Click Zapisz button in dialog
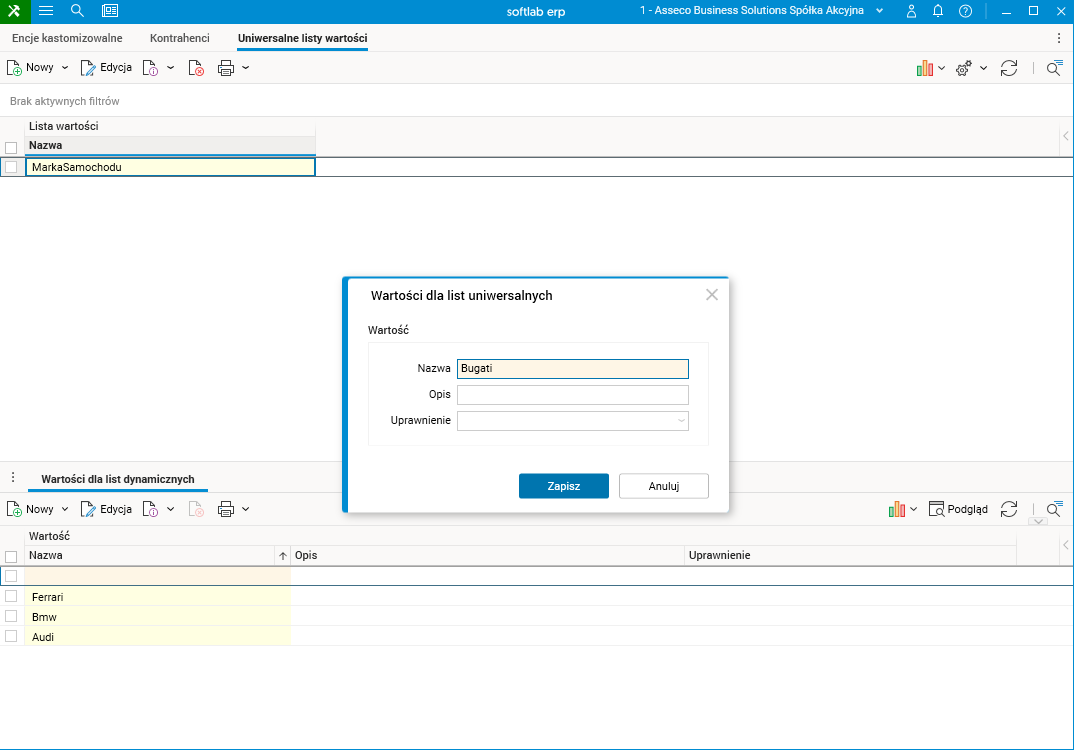The image size is (1074, 750). point(564,486)
